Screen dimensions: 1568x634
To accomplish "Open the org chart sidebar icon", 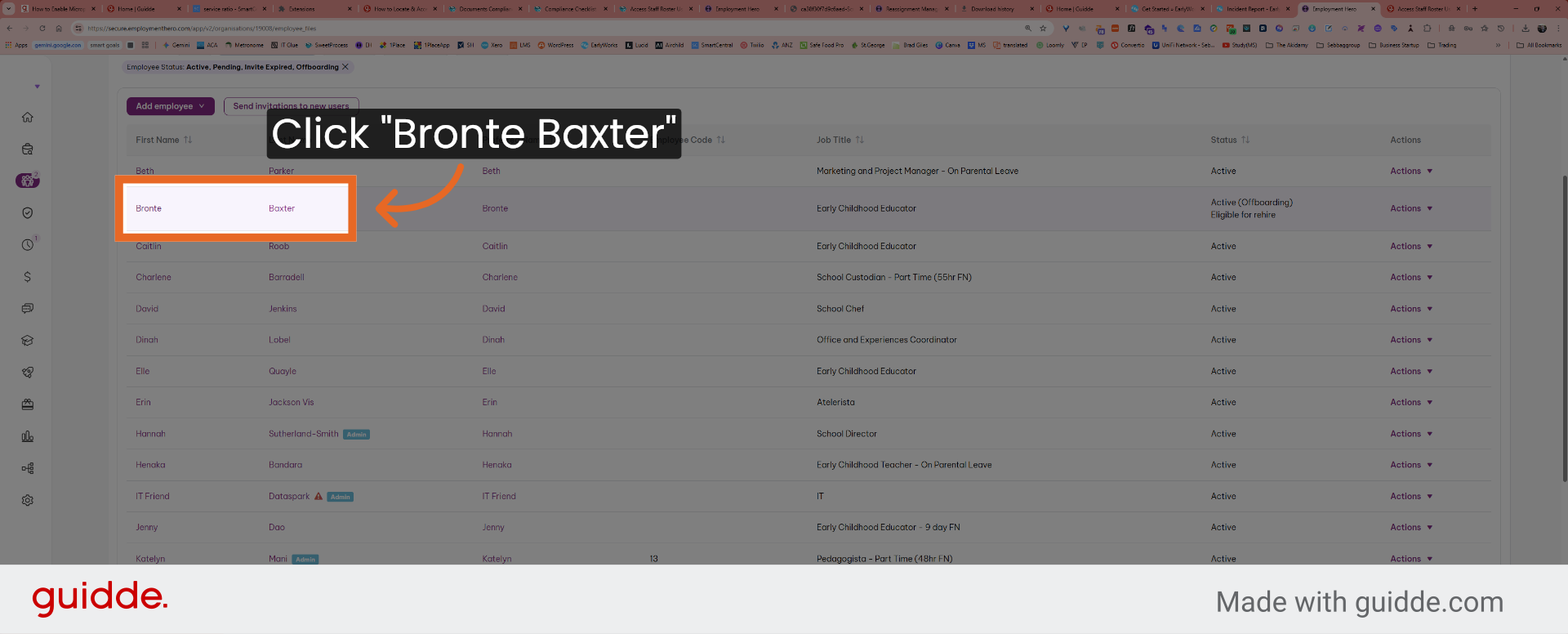I will point(27,468).
